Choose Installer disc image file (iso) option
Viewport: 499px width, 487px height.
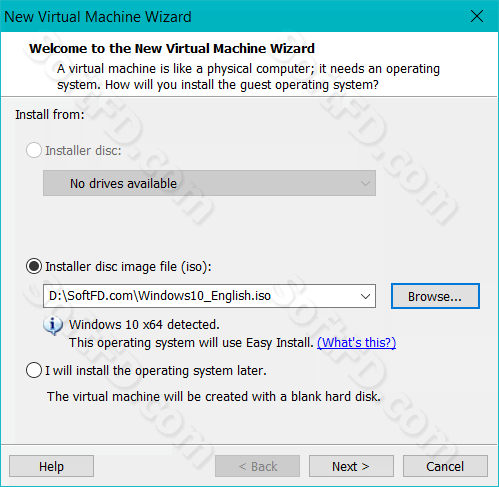(34, 266)
